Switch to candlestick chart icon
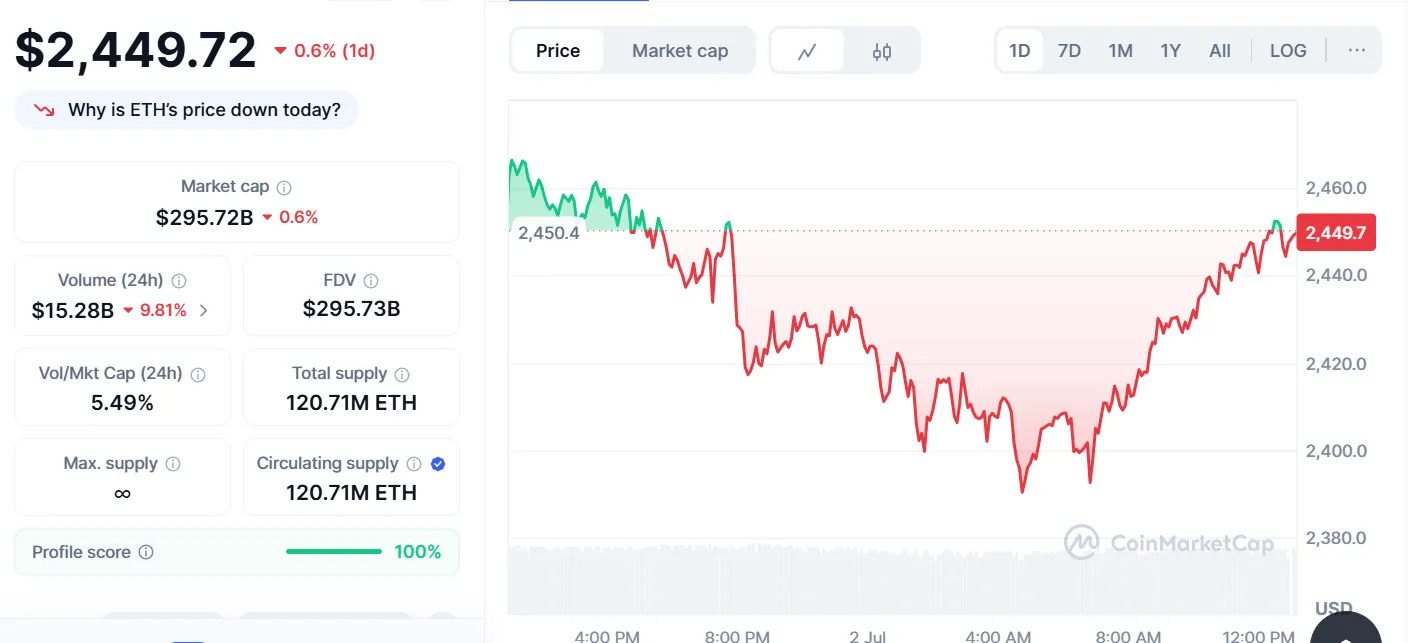This screenshot has height=643, width=1408. (x=881, y=51)
